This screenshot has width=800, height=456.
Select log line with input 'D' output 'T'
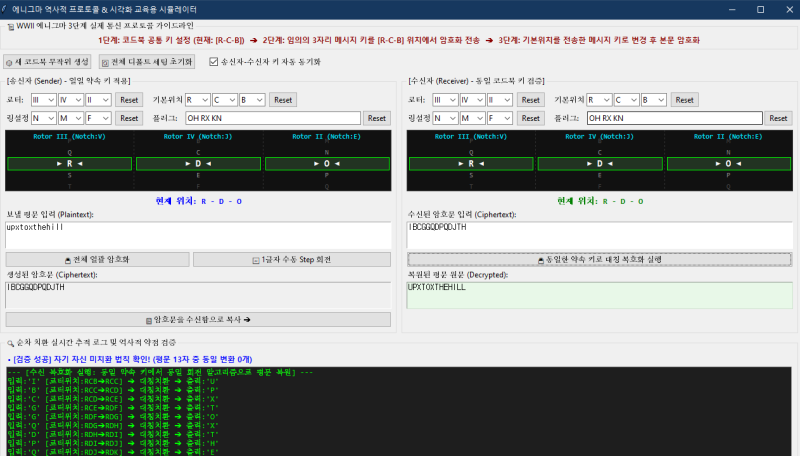(113, 434)
